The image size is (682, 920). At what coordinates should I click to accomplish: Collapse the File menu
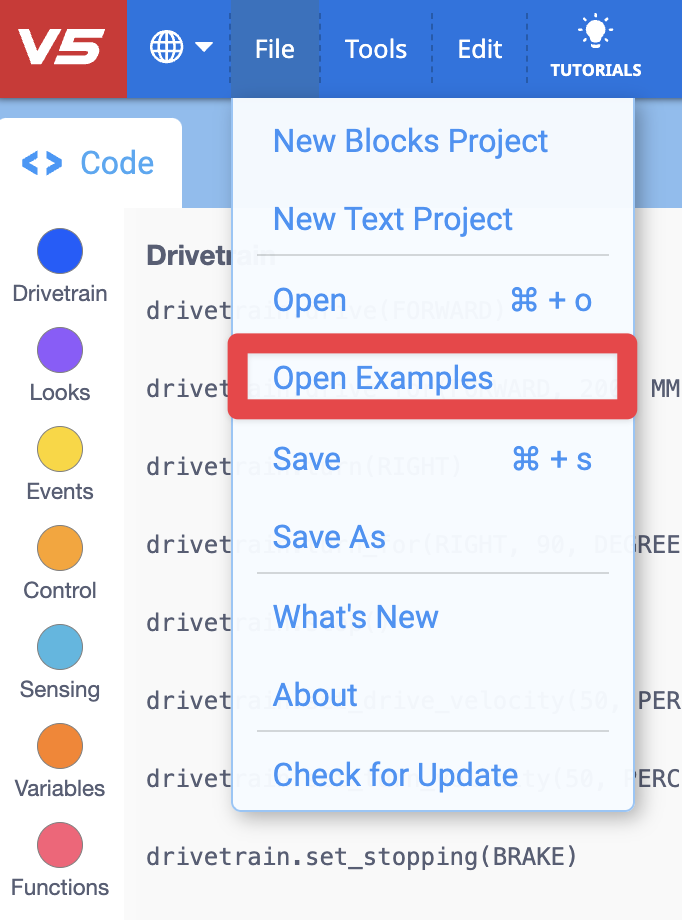pos(275,49)
